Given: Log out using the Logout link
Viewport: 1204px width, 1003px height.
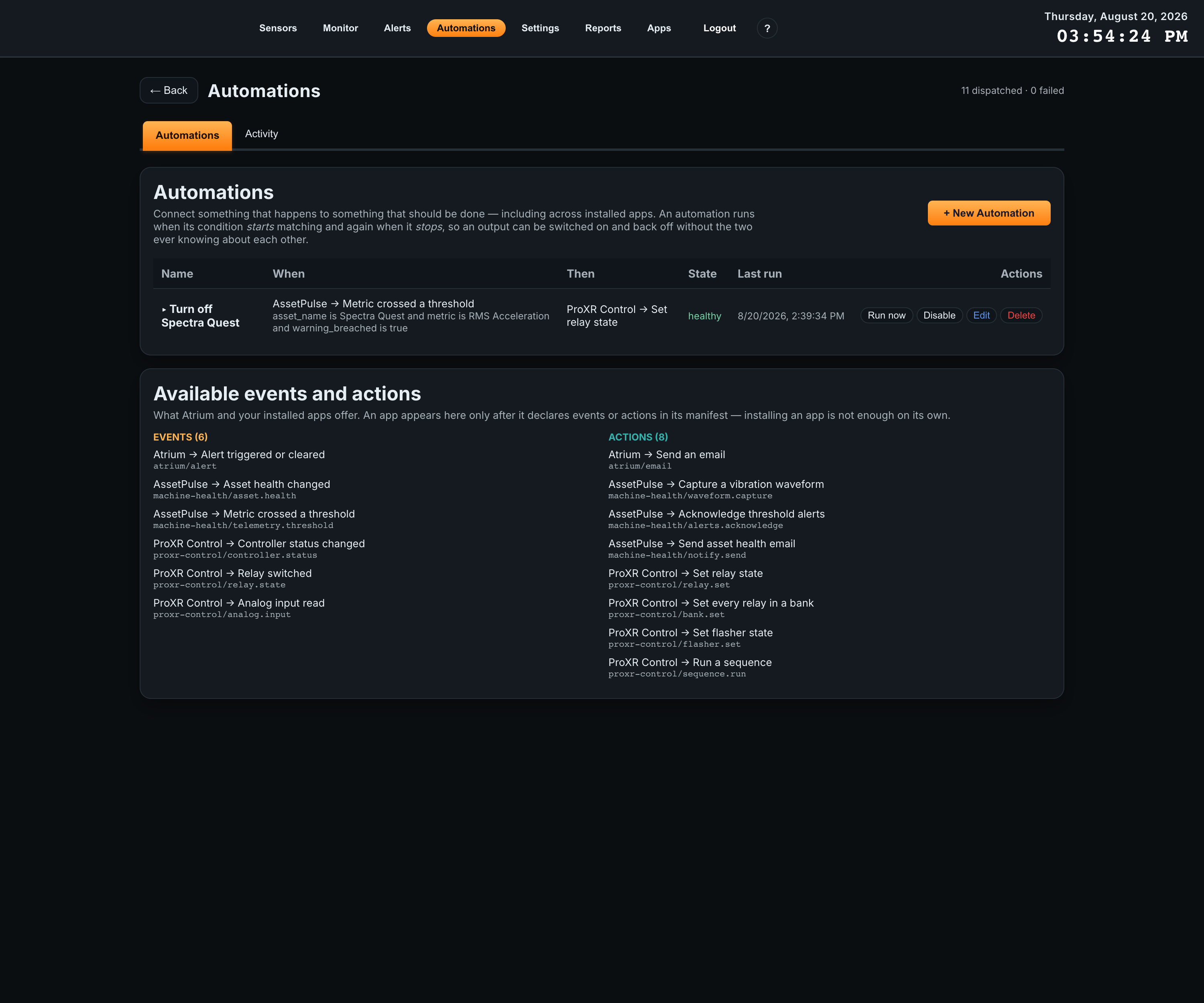Looking at the screenshot, I should pyautogui.click(x=720, y=28).
